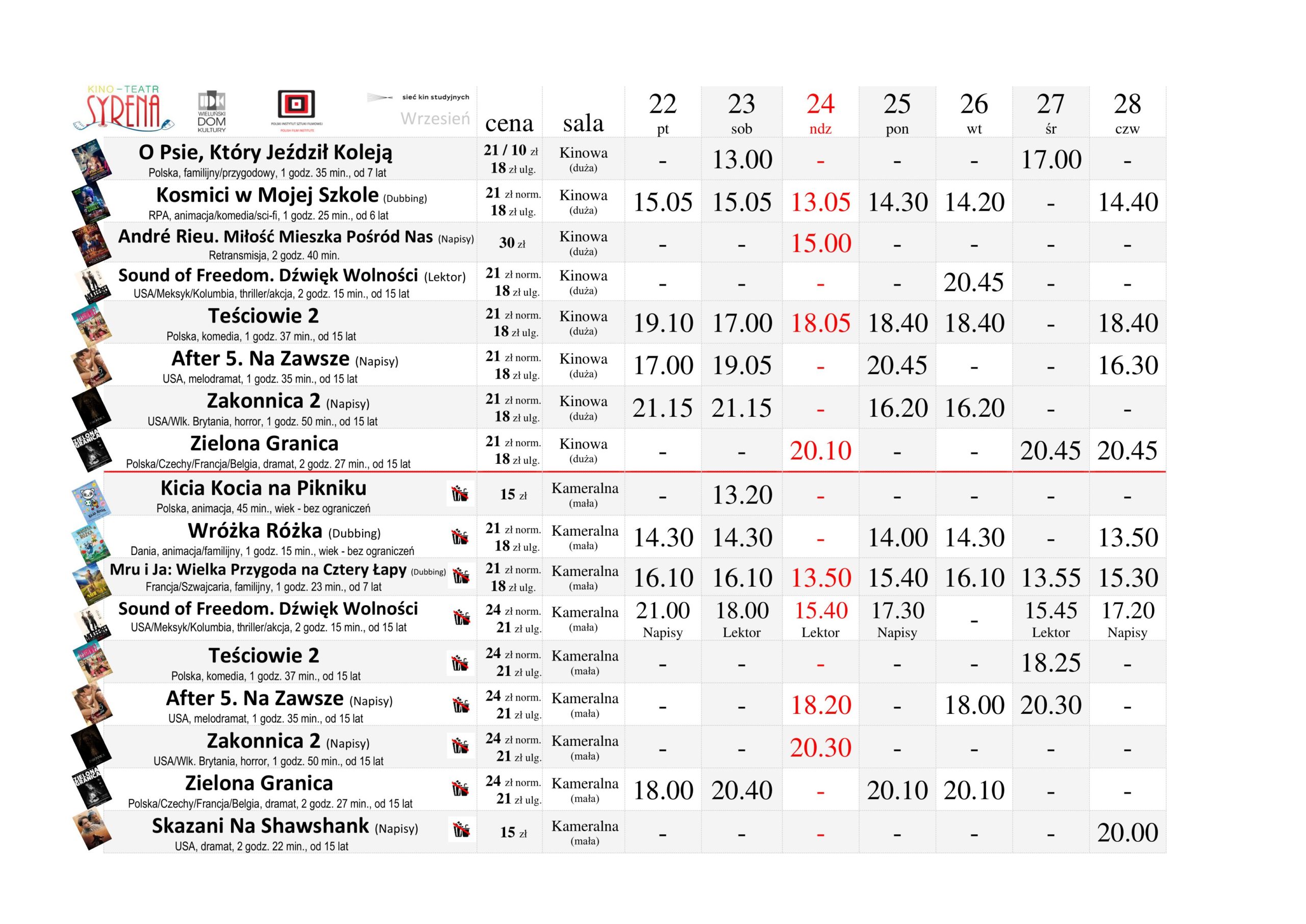
Task: Pick the red 15.00 André Rieu showing
Action: tap(821, 243)
